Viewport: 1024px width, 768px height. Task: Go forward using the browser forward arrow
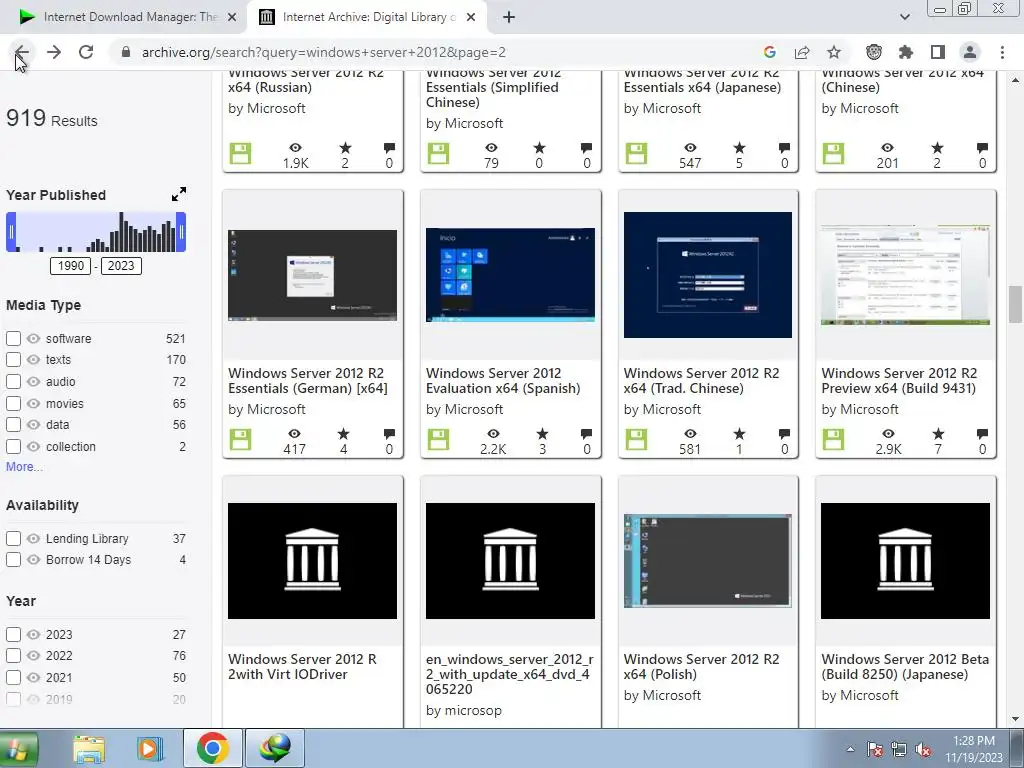pyautogui.click(x=54, y=52)
